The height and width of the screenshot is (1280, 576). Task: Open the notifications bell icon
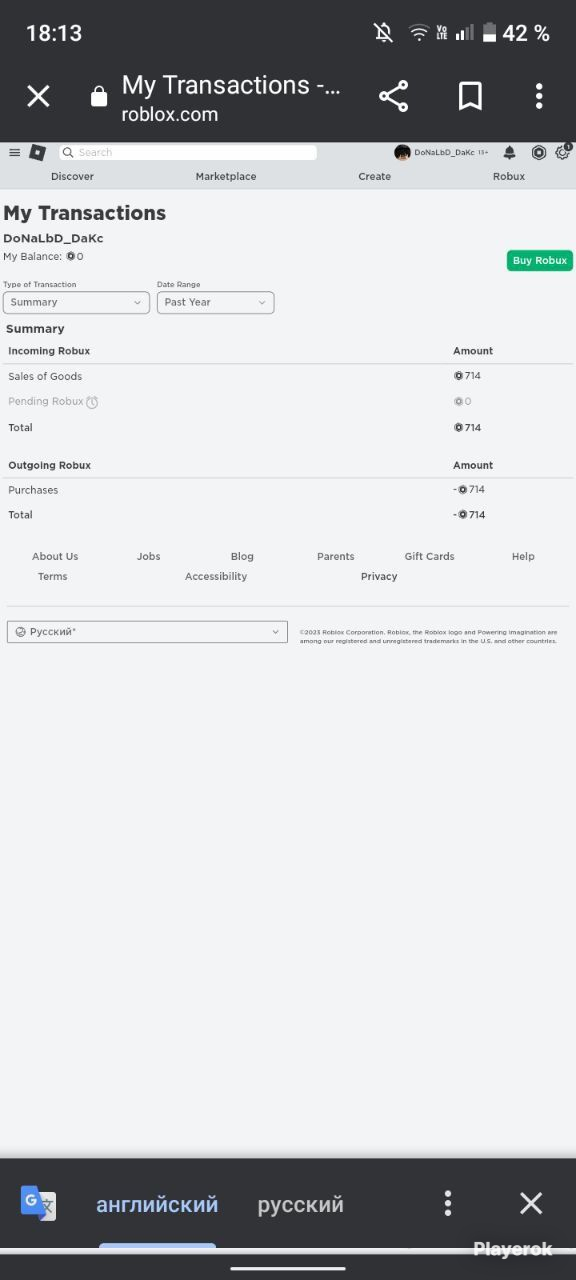(x=509, y=153)
